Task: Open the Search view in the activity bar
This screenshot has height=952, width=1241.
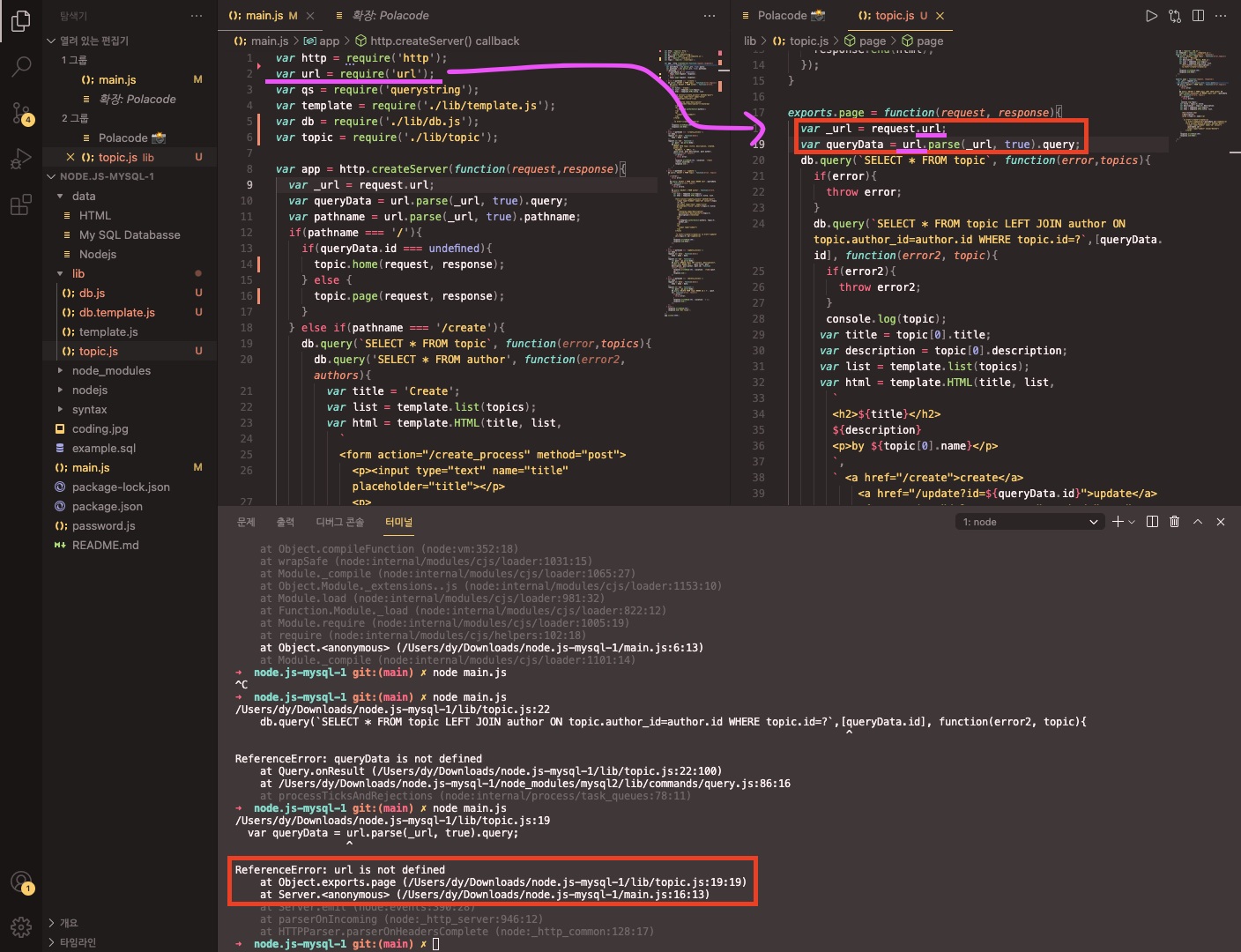Action: 21,66
